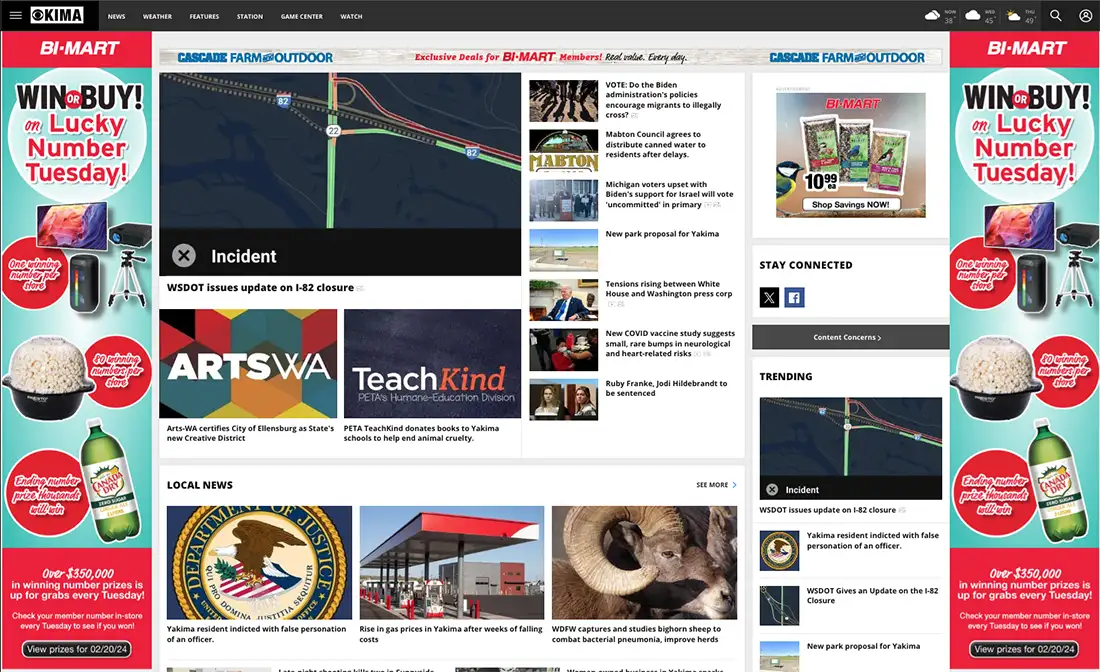Open Trending 'WSDOT Gives an Update on the I-82 Closure'
This screenshot has height=672, width=1100.
[x=872, y=596]
